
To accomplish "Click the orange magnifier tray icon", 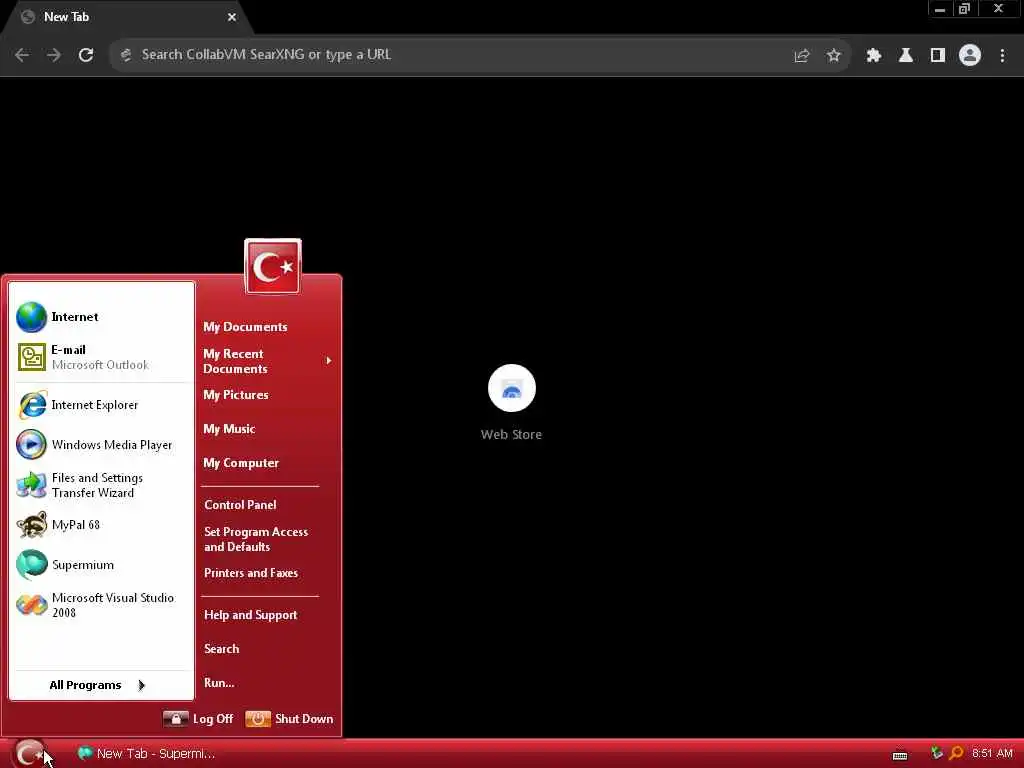I will pyautogui.click(x=956, y=753).
